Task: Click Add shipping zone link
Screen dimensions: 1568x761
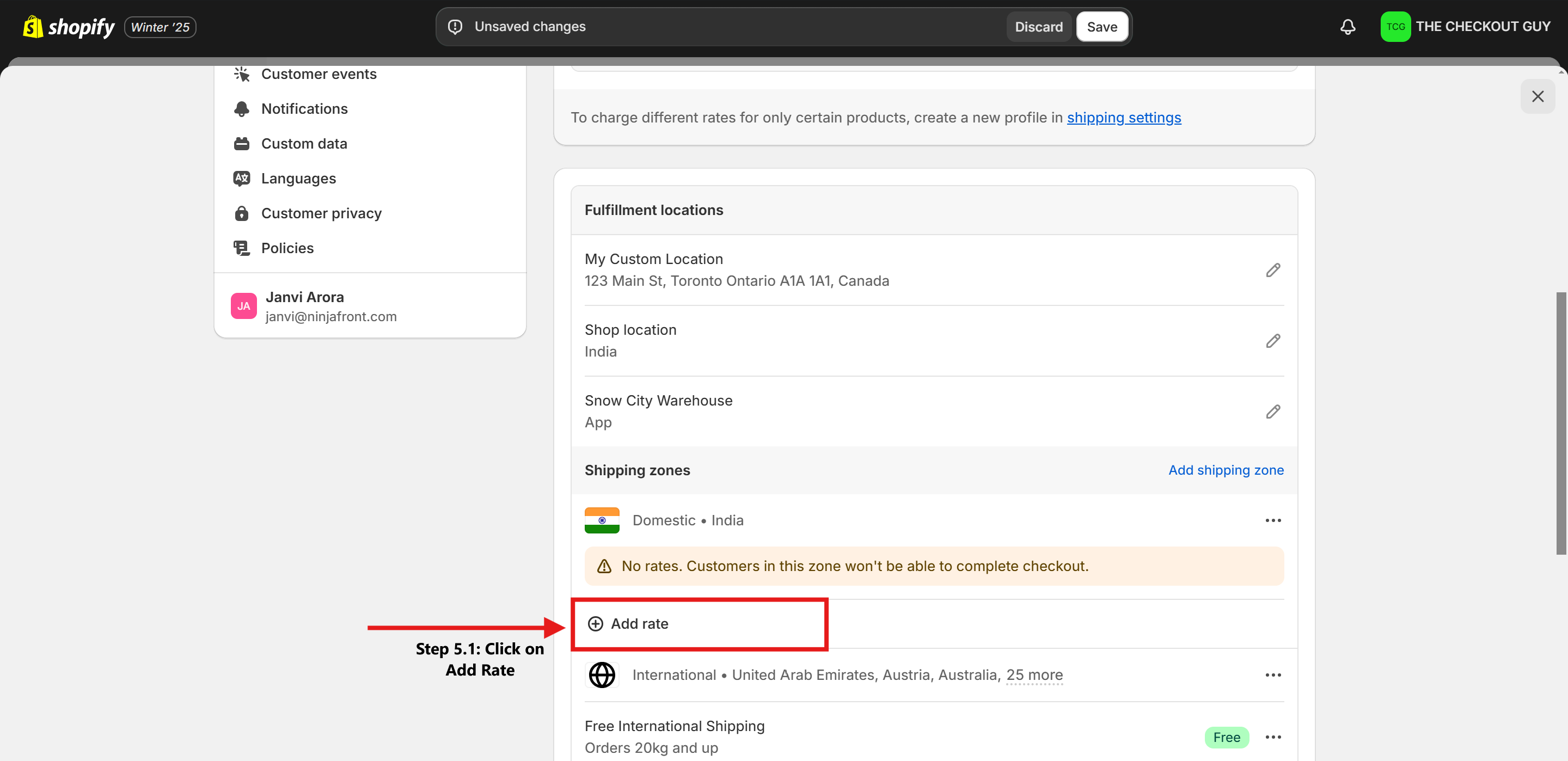Action: 1226,470
